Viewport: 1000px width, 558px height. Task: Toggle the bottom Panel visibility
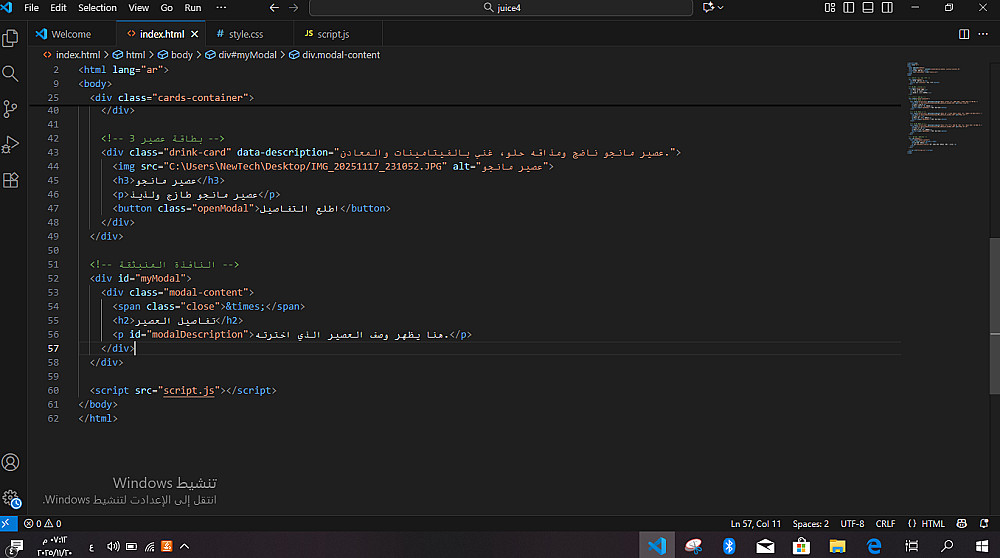click(x=867, y=8)
